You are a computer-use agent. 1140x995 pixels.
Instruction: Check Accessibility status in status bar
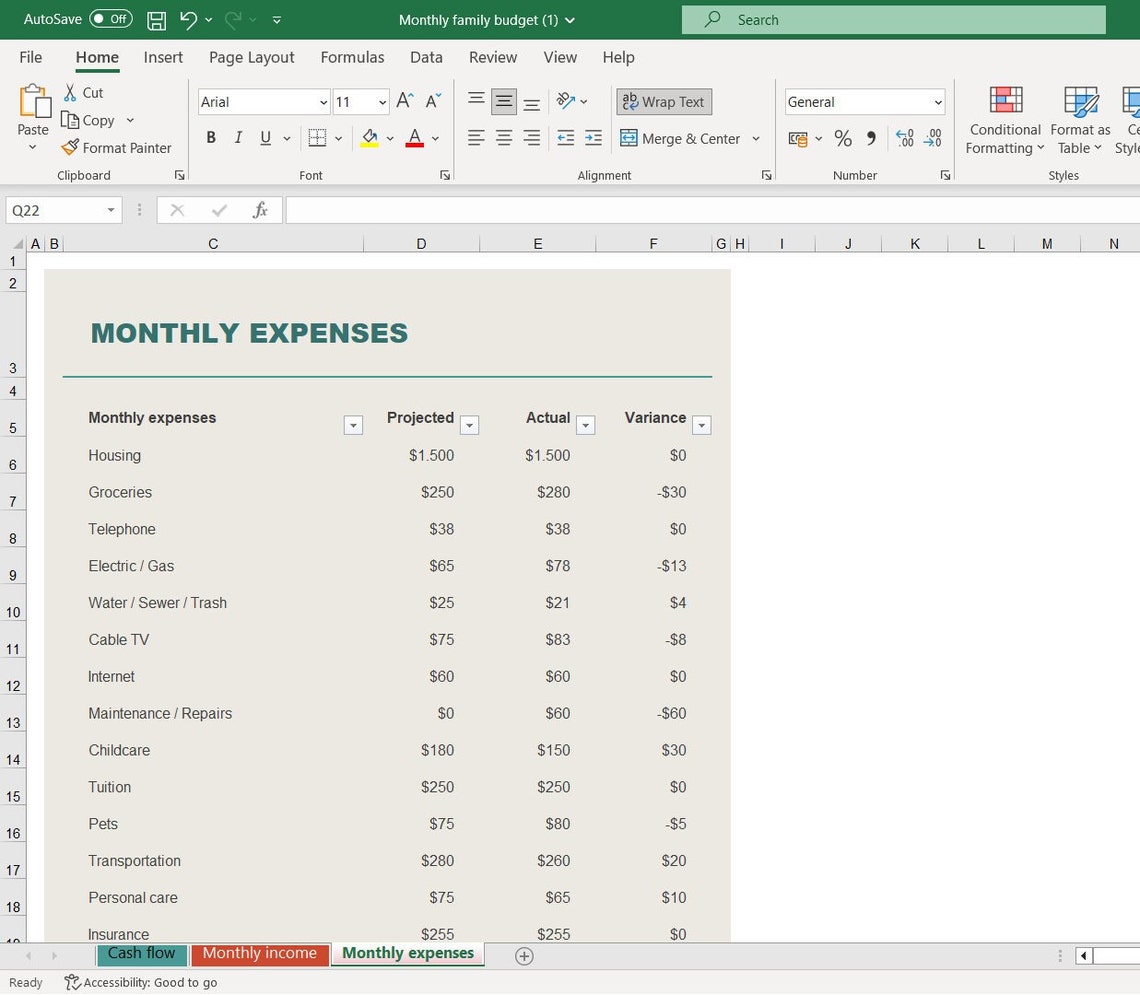(140, 982)
